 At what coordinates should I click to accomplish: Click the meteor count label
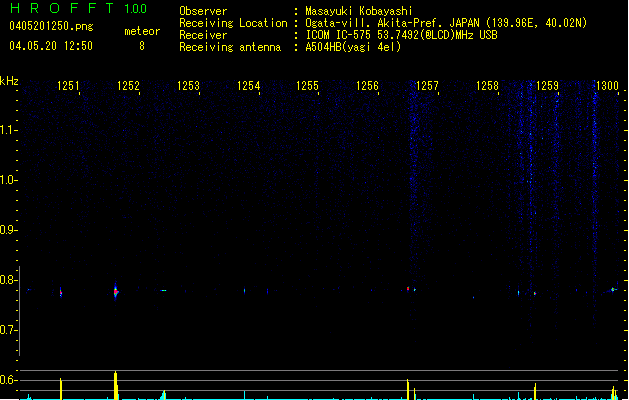click(142, 31)
